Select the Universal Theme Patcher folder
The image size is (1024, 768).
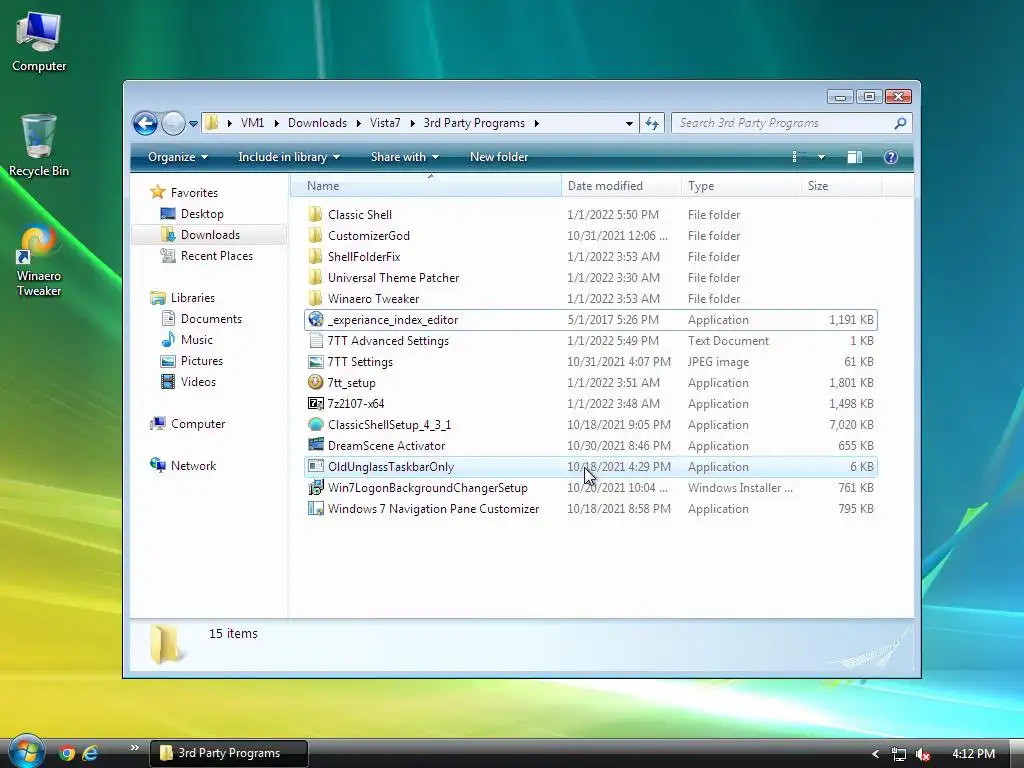click(x=591, y=278)
